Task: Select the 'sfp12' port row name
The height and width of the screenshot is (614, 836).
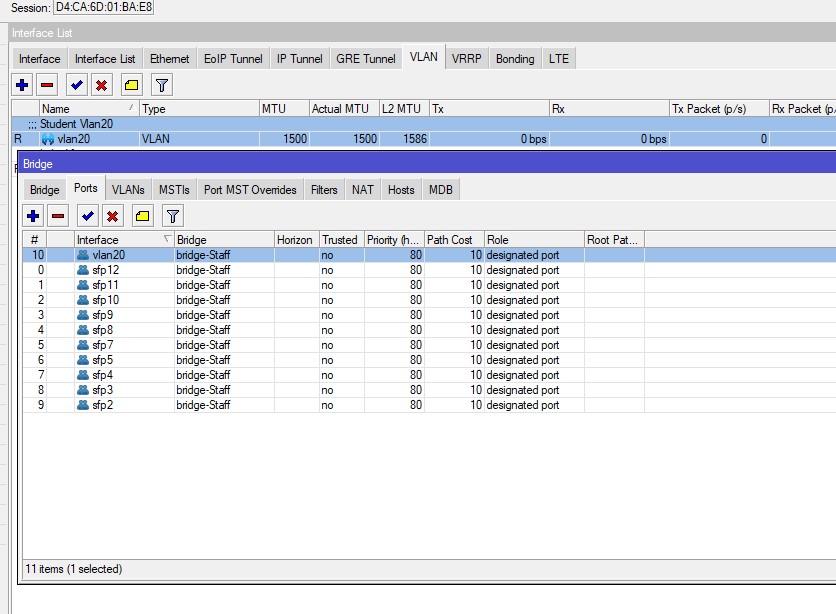Action: click(x=106, y=270)
